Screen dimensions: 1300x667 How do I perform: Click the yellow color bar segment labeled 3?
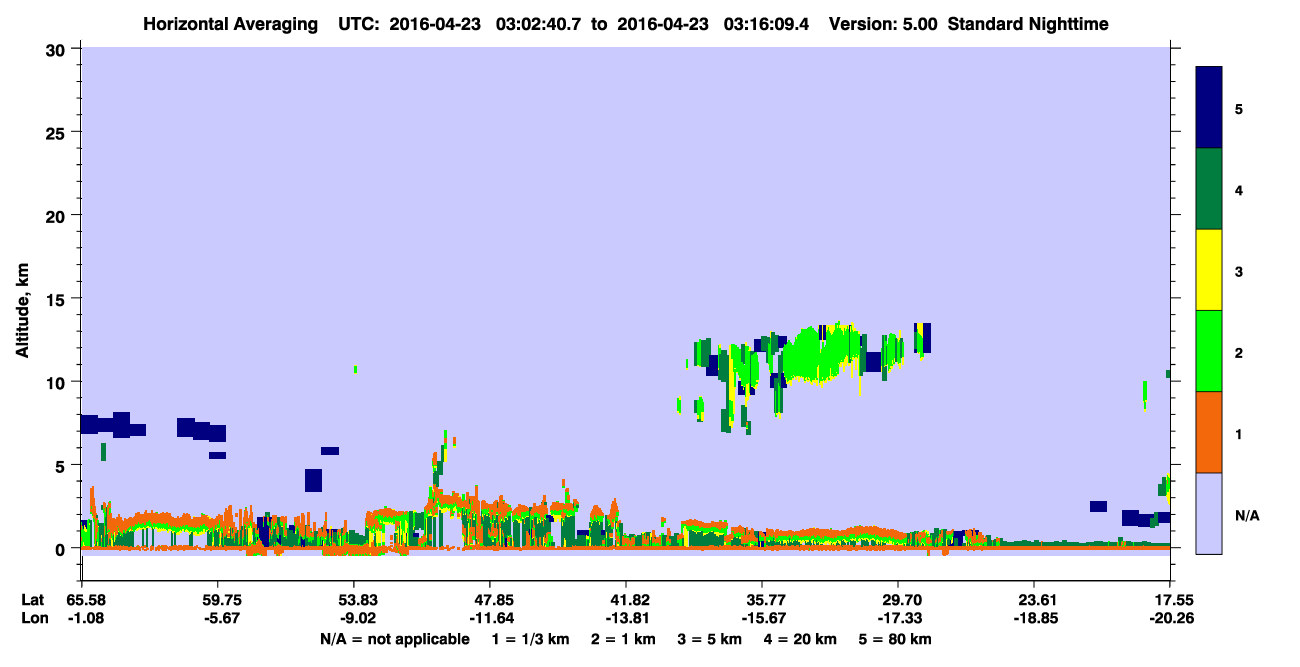(x=1209, y=269)
